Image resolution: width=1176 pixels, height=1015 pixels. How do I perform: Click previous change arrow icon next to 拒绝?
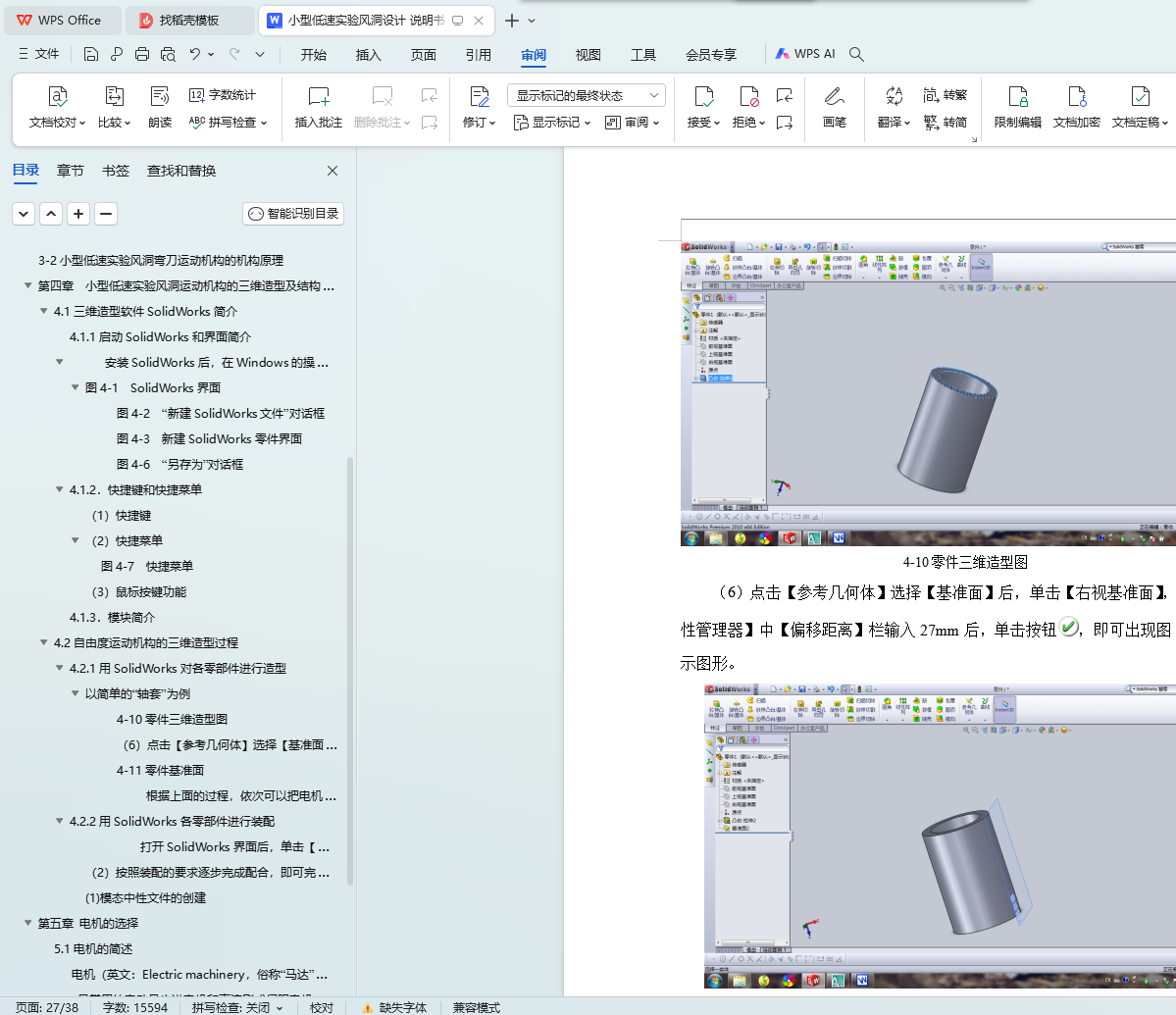click(785, 95)
